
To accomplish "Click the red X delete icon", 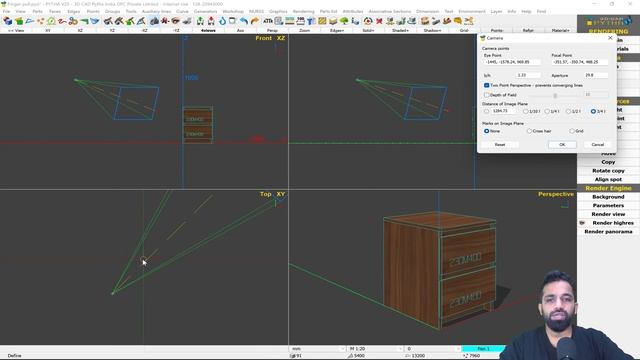I will click(379, 21).
